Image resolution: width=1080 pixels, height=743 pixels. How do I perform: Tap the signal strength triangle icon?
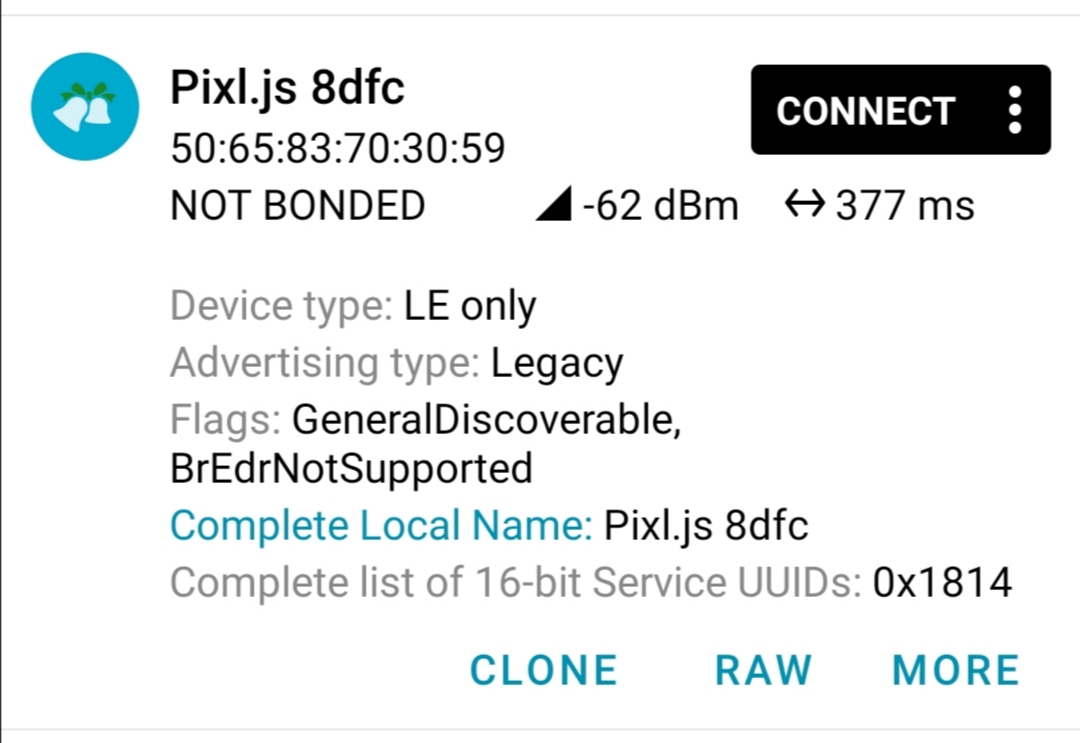(554, 204)
